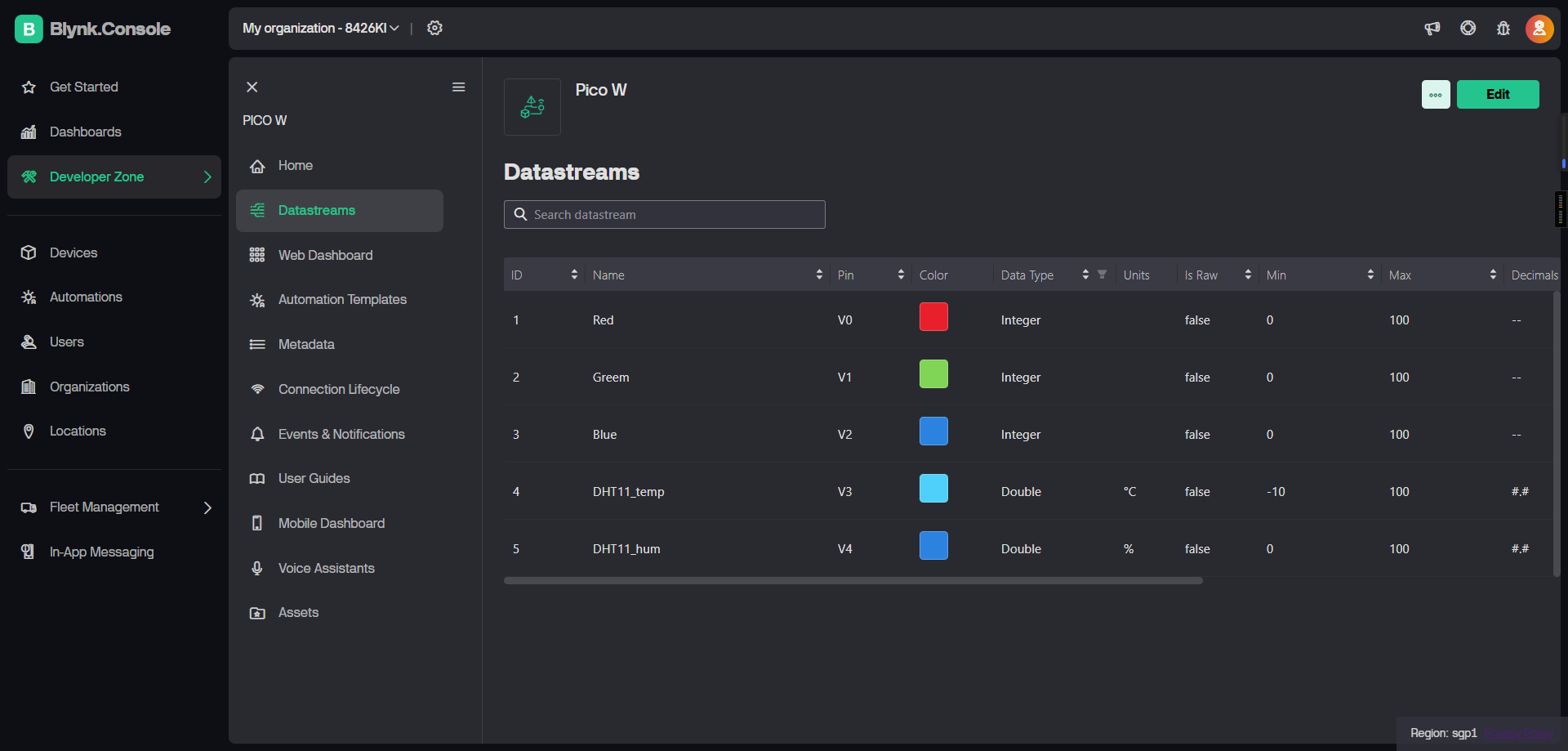Click the Blynk.Console logo icon
The height and width of the screenshot is (751, 1568).
pyautogui.click(x=29, y=29)
